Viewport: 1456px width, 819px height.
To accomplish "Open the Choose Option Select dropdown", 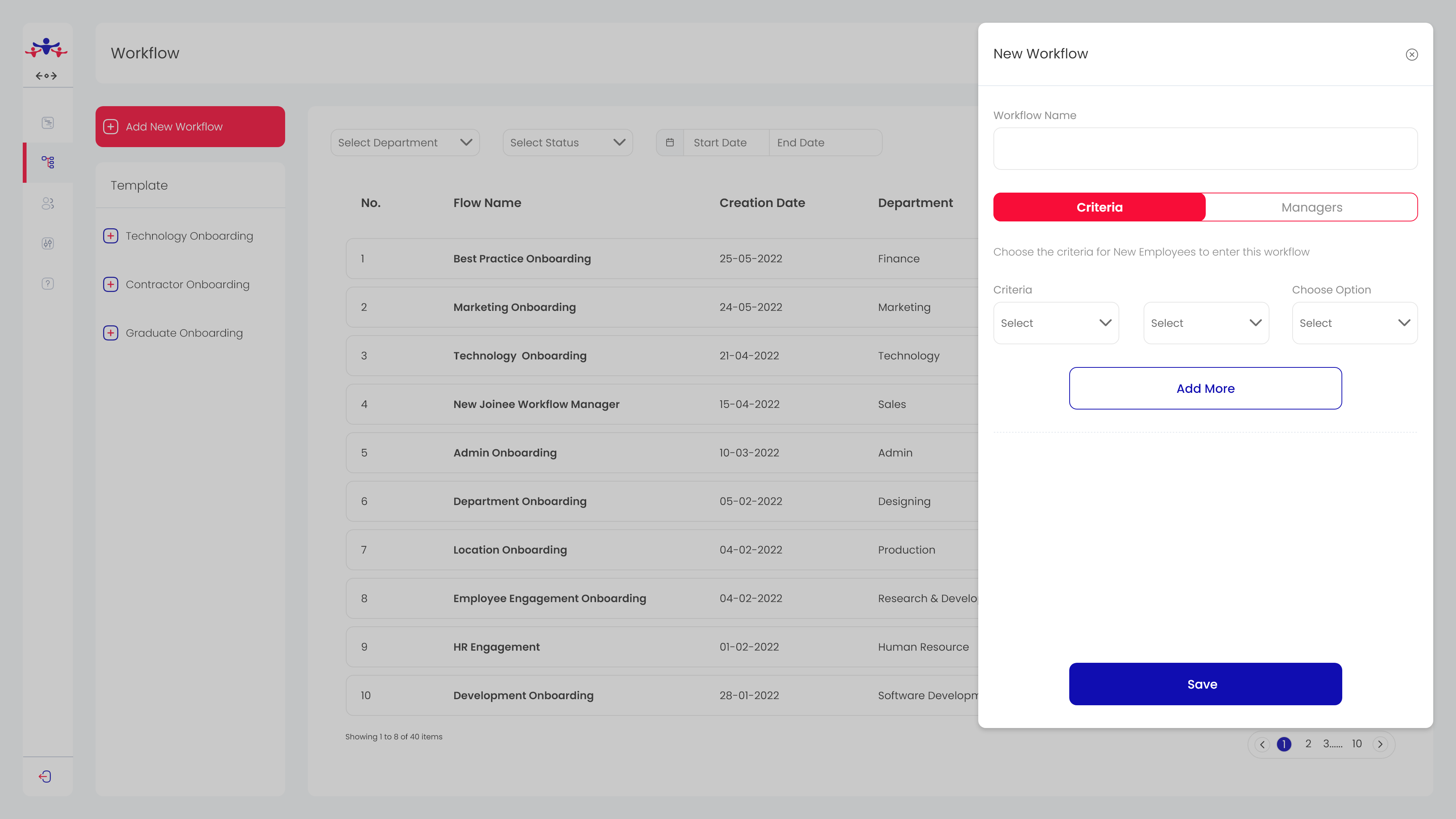I will [x=1354, y=323].
